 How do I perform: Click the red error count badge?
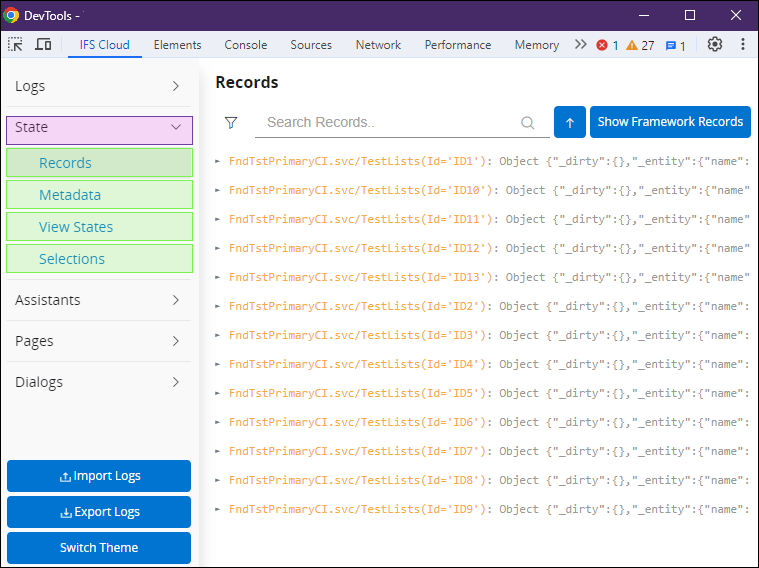(x=607, y=45)
